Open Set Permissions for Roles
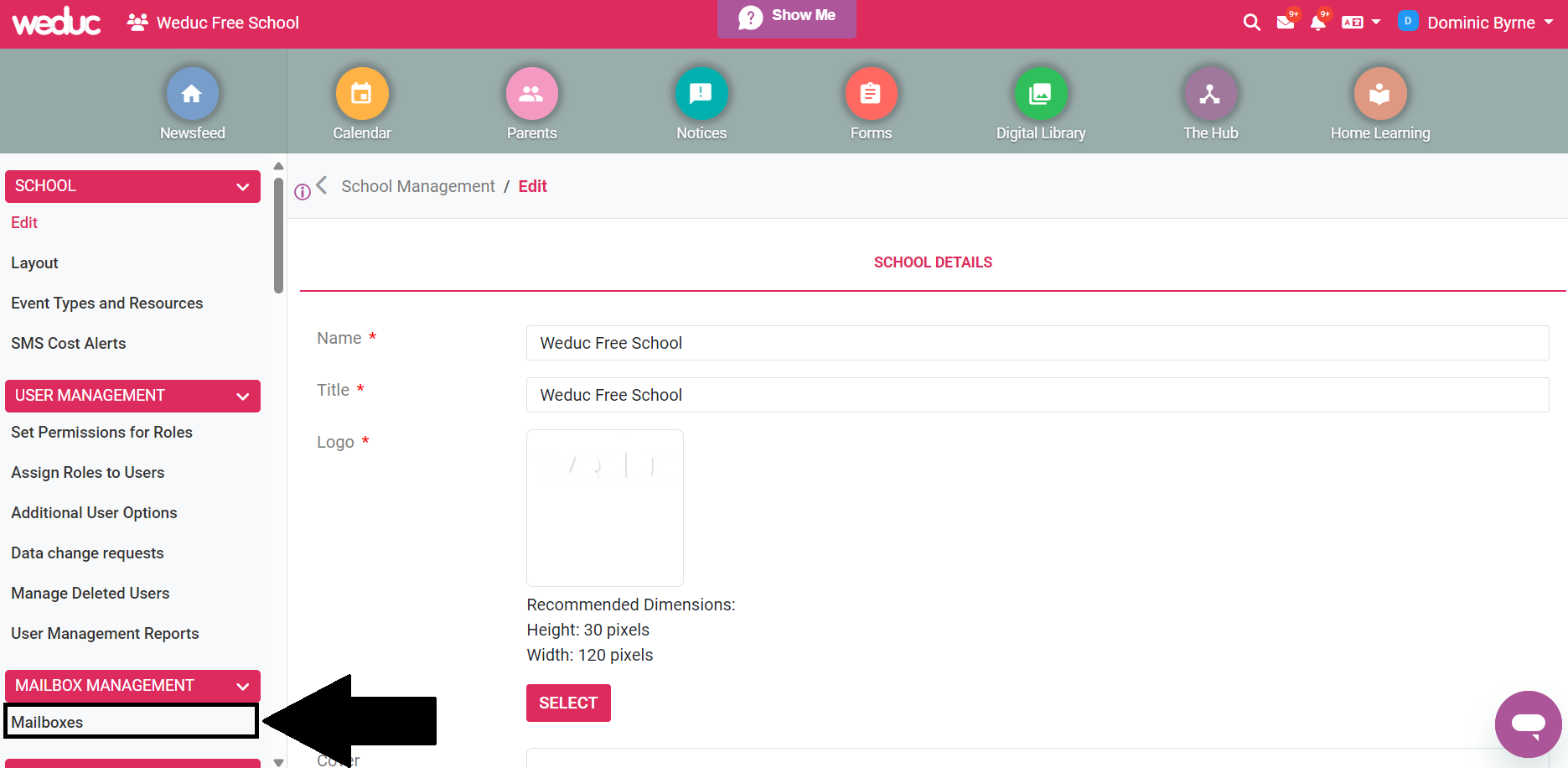 [101, 432]
